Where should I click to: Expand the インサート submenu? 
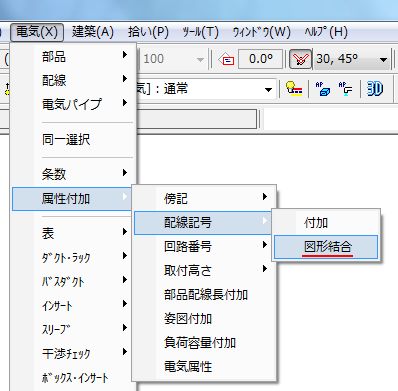(x=74, y=305)
